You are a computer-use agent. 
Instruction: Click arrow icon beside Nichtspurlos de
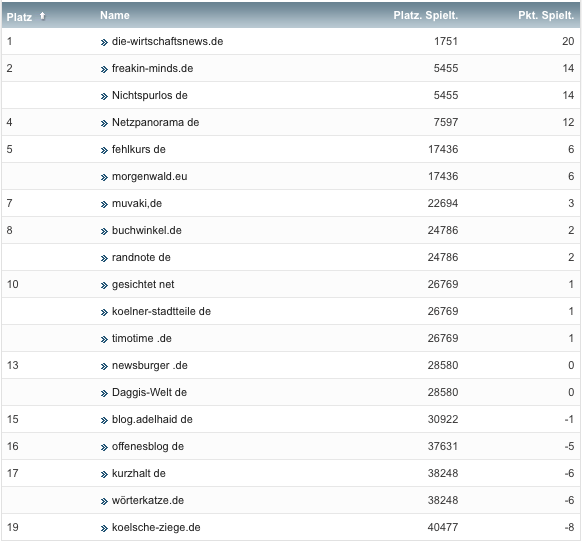pyautogui.click(x=104, y=97)
